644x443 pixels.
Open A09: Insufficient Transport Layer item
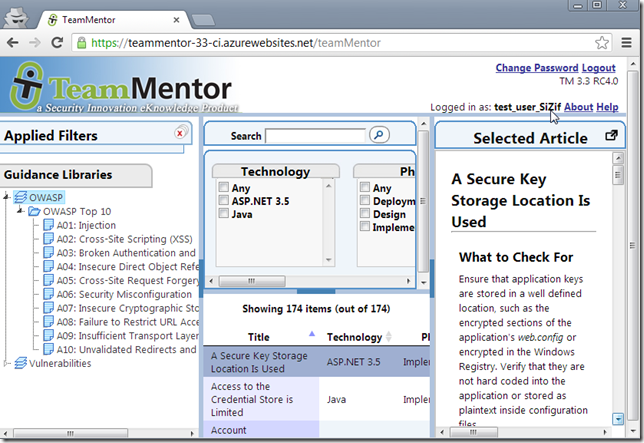click(128, 336)
